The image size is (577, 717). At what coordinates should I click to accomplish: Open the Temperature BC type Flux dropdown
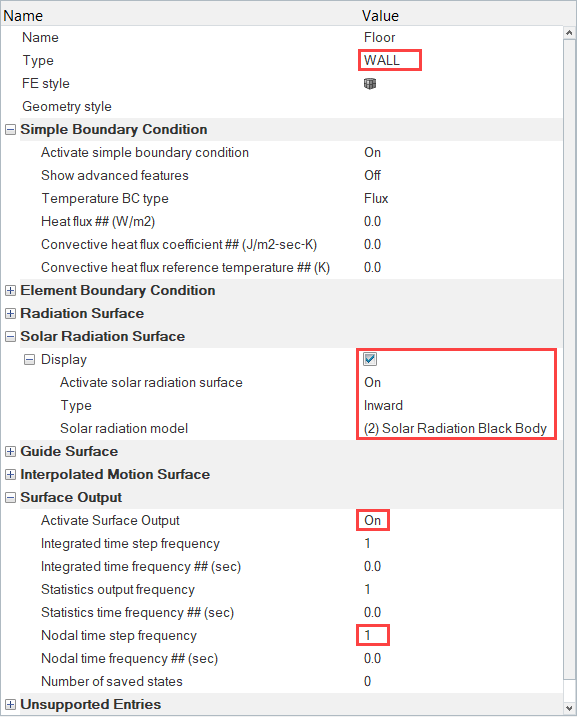[x=376, y=198]
